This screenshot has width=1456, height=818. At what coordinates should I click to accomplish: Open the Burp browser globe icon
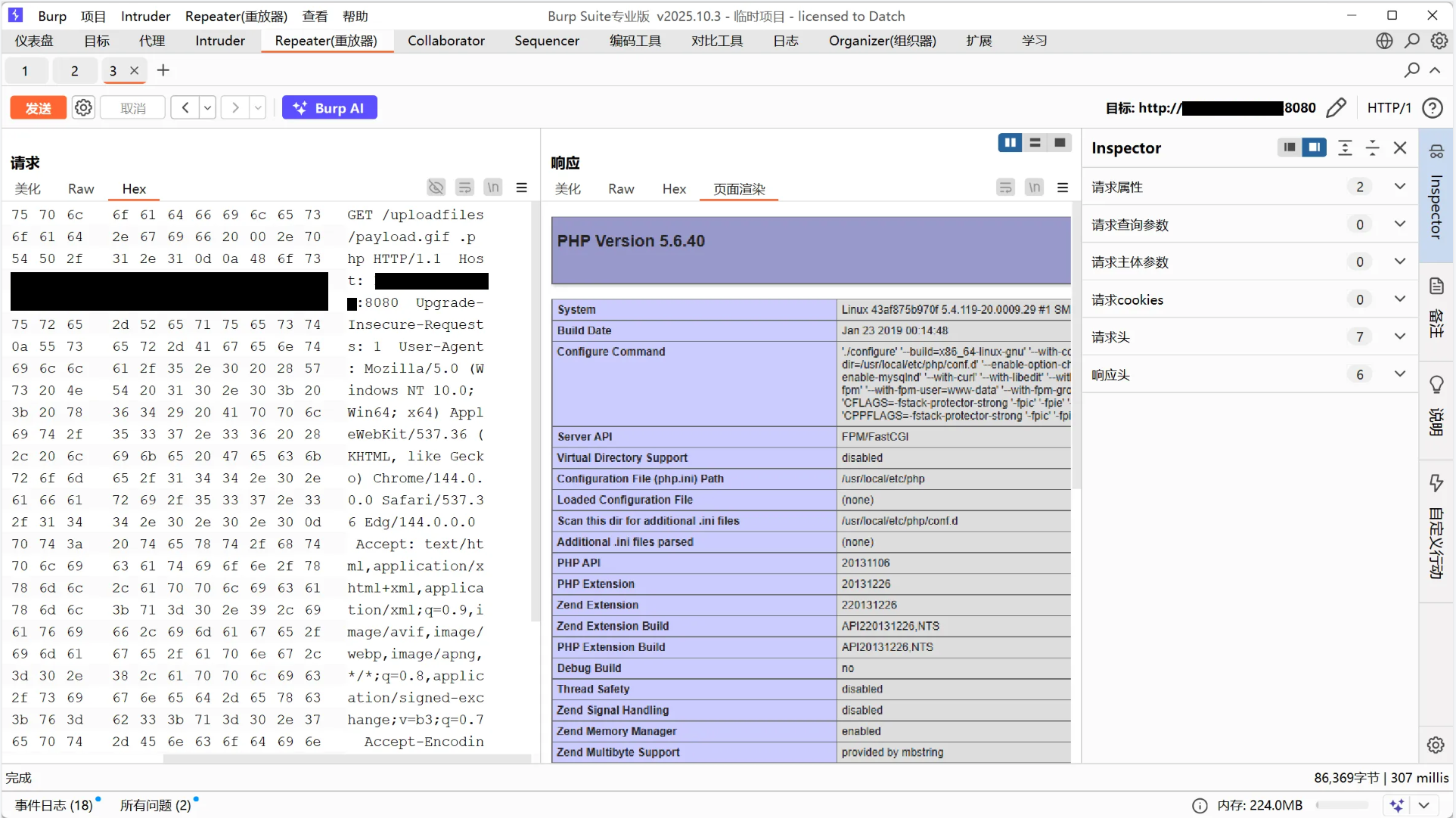(x=1384, y=41)
